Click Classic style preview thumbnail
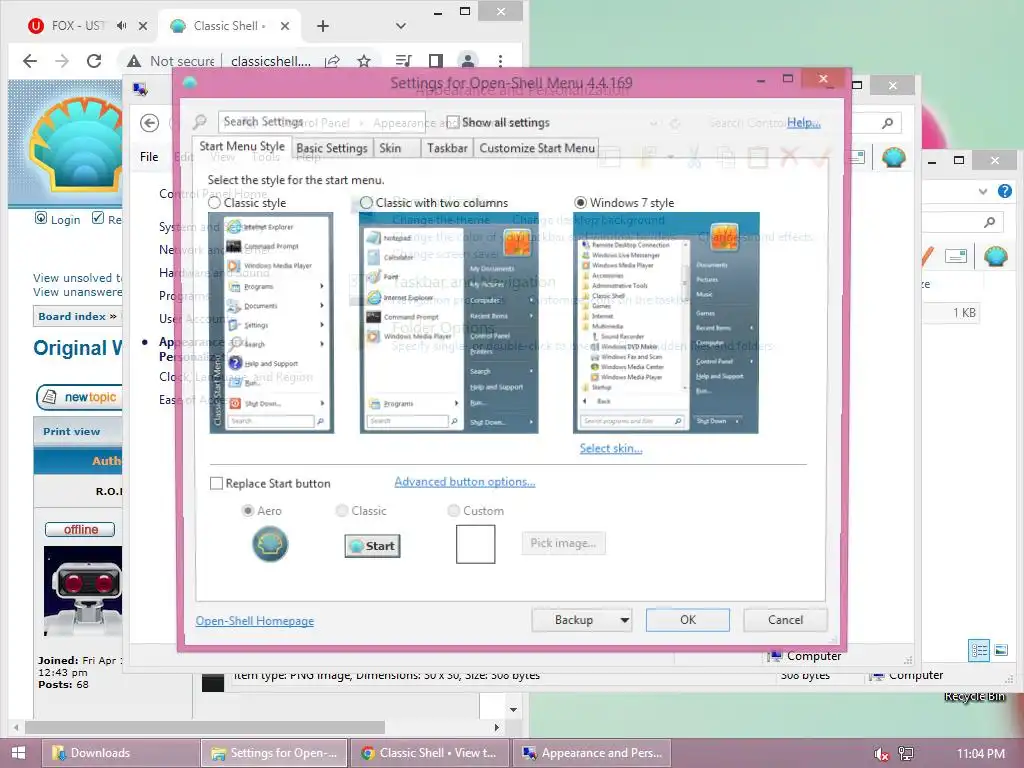The width and height of the screenshot is (1024, 768). pos(271,323)
